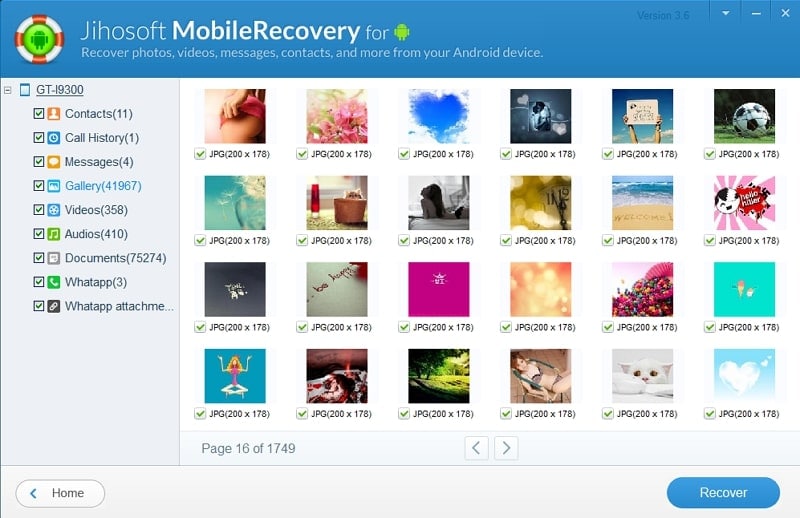The width and height of the screenshot is (800, 518).
Task: Click the GT-I9300 phone device icon
Action: (24, 90)
